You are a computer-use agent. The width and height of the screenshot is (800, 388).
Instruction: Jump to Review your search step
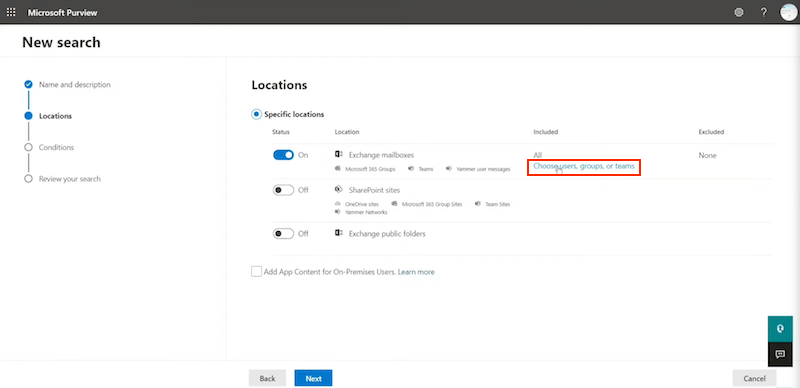point(69,179)
